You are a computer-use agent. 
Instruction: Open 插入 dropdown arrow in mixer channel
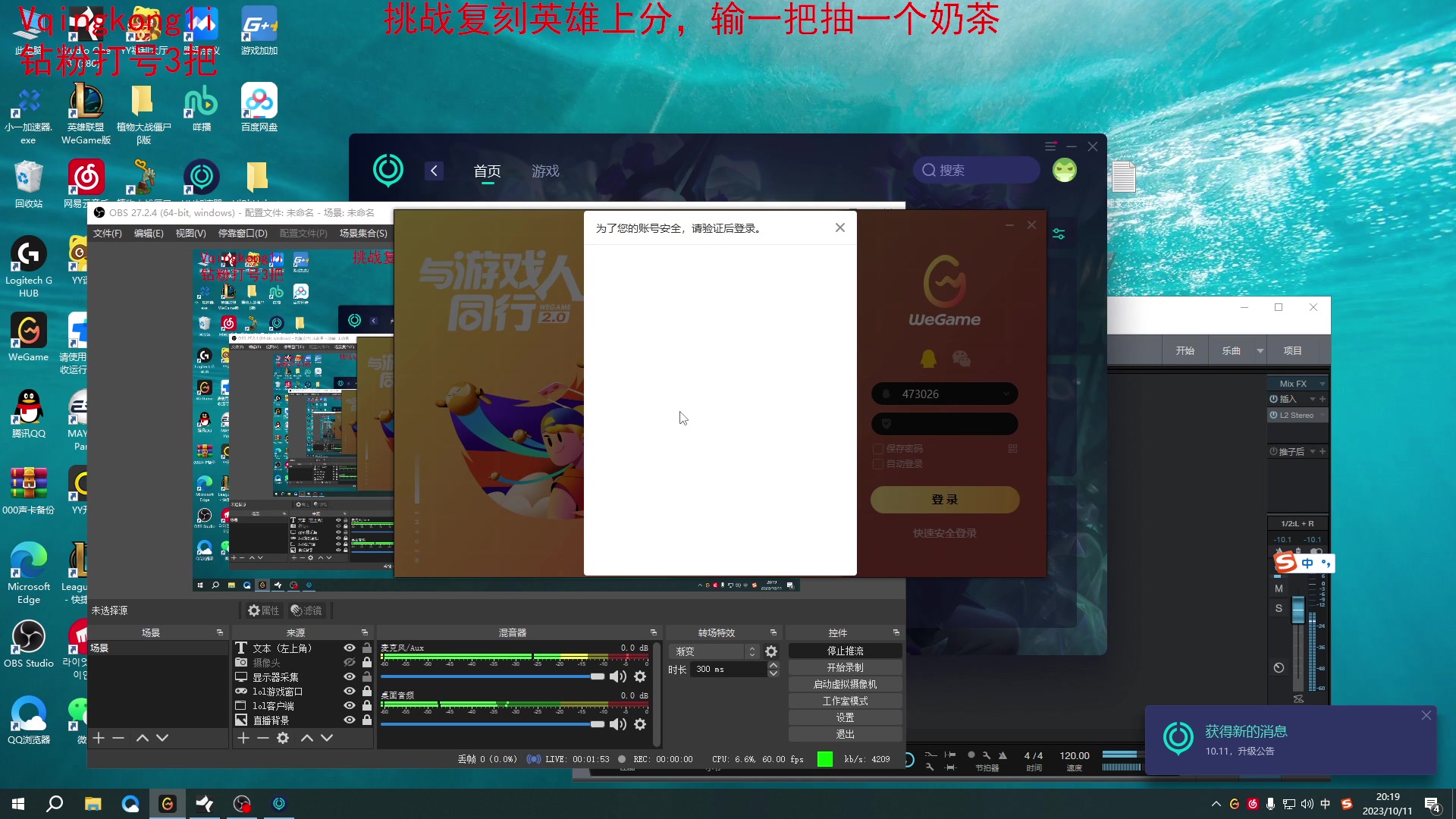1313,399
